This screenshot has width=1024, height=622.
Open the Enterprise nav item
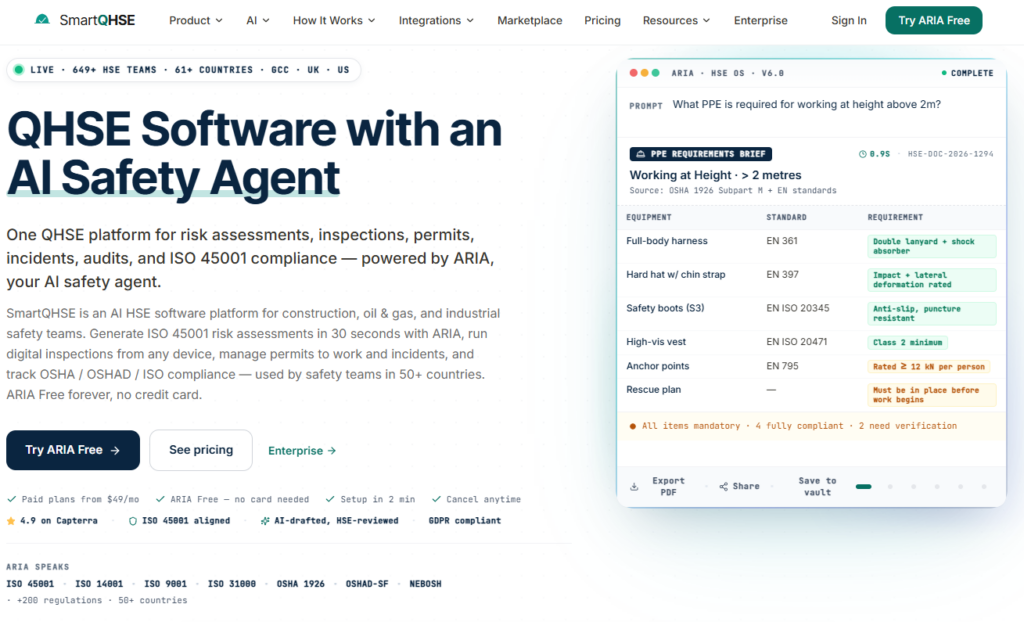pyautogui.click(x=760, y=20)
